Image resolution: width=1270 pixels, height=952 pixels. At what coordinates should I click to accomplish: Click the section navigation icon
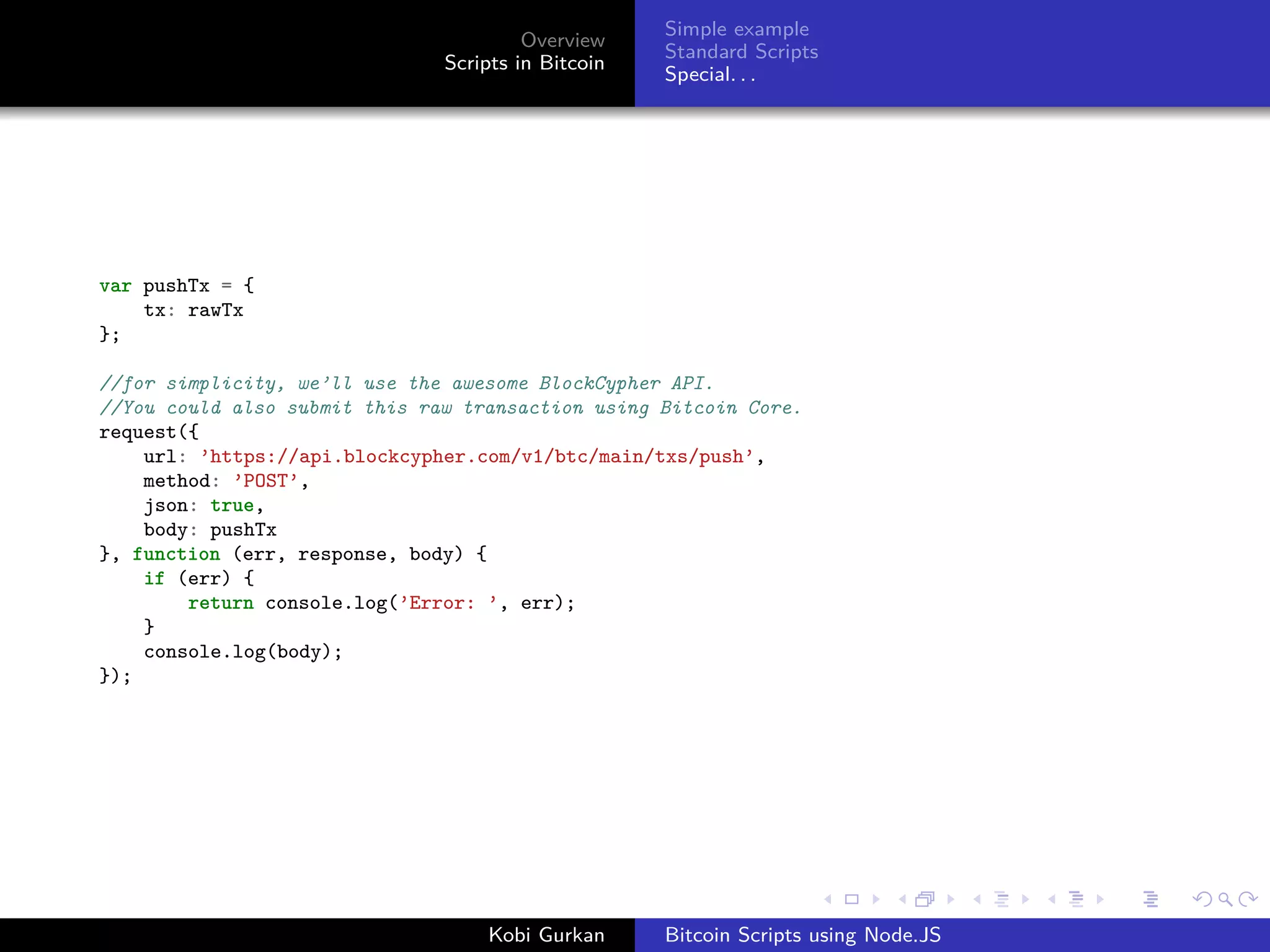click(1077, 899)
